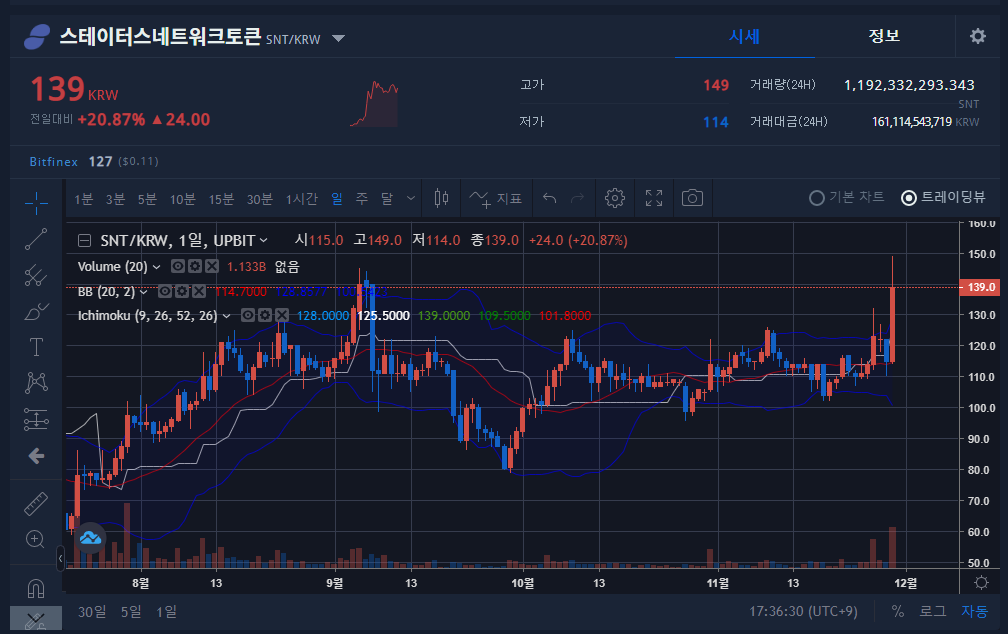Click the back arrow icon in left toolbar
Screen dimensions: 1008x634
coord(36,456)
